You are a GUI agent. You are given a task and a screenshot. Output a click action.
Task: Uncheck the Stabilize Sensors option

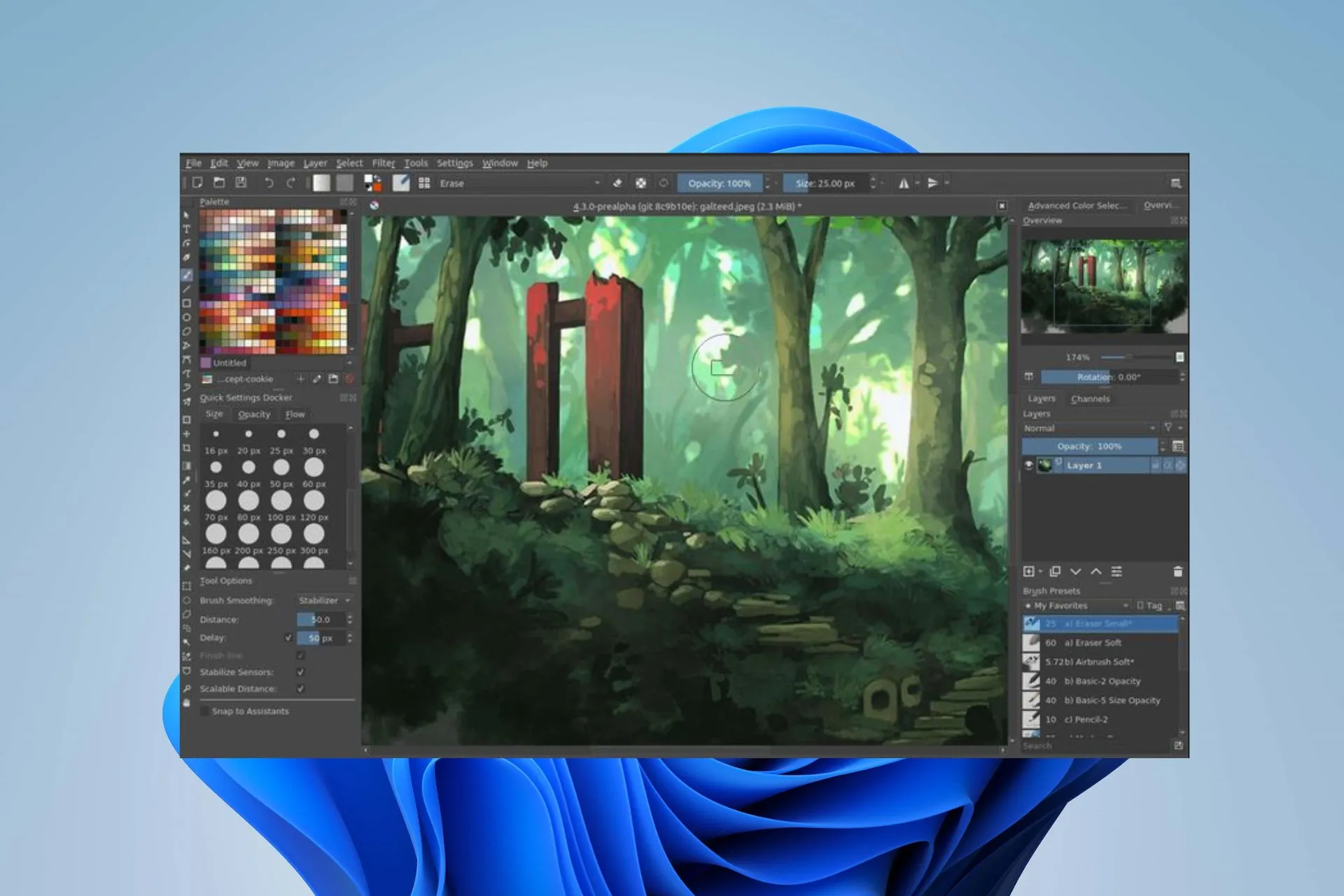pos(300,672)
